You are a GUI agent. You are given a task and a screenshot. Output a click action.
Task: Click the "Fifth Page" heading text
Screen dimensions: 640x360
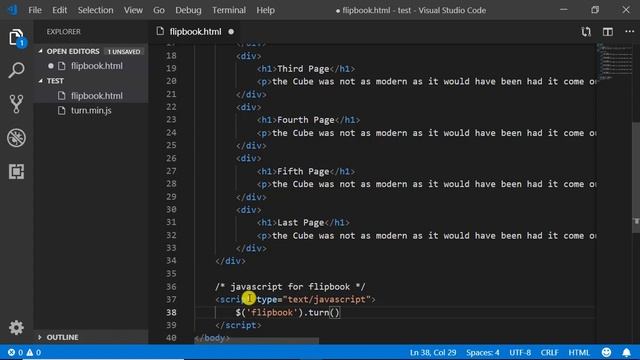point(303,171)
